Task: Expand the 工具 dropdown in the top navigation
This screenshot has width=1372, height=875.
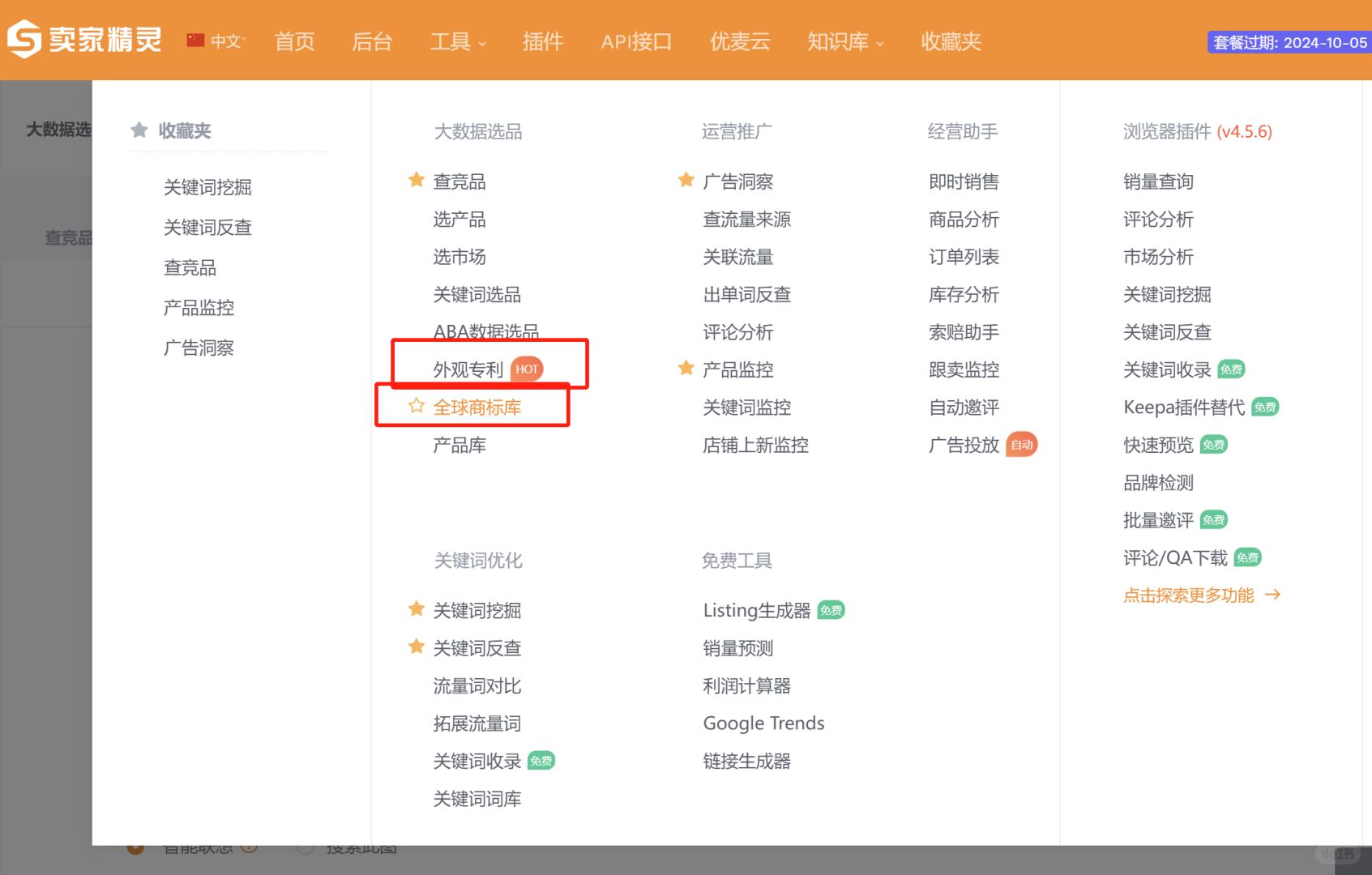Action: tap(458, 41)
